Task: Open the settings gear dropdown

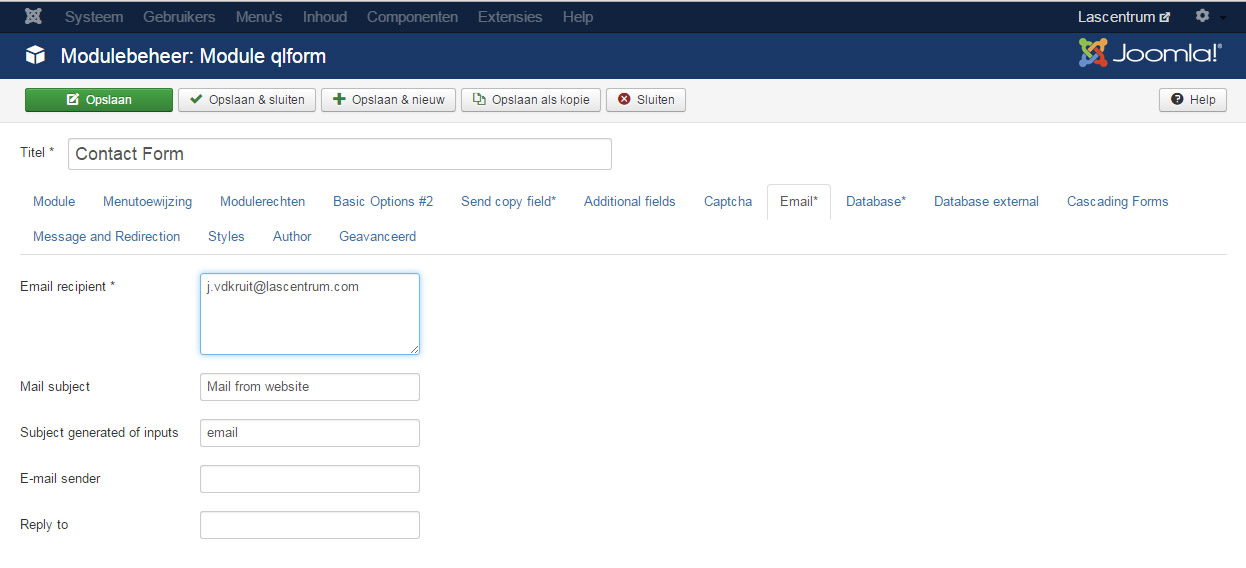Action: 1207,17
